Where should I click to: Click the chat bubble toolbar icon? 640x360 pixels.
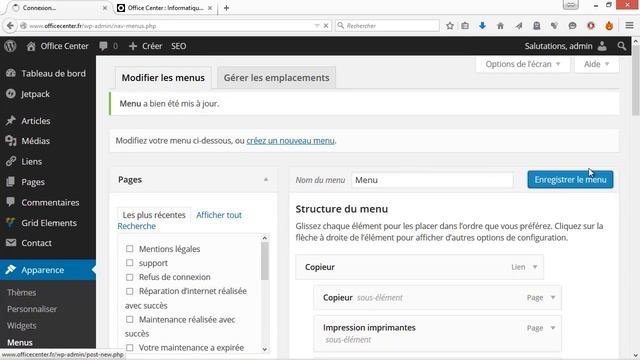coord(572,26)
